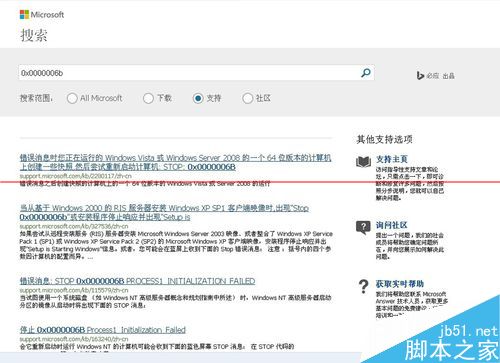
Task: Click the question bubble icon beside 询问社区
Action: click(x=363, y=228)
